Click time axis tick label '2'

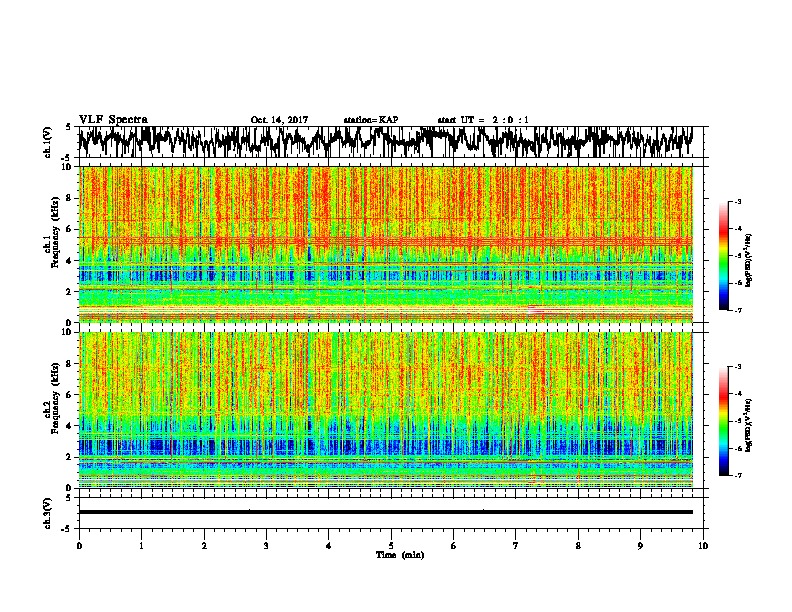pos(204,546)
